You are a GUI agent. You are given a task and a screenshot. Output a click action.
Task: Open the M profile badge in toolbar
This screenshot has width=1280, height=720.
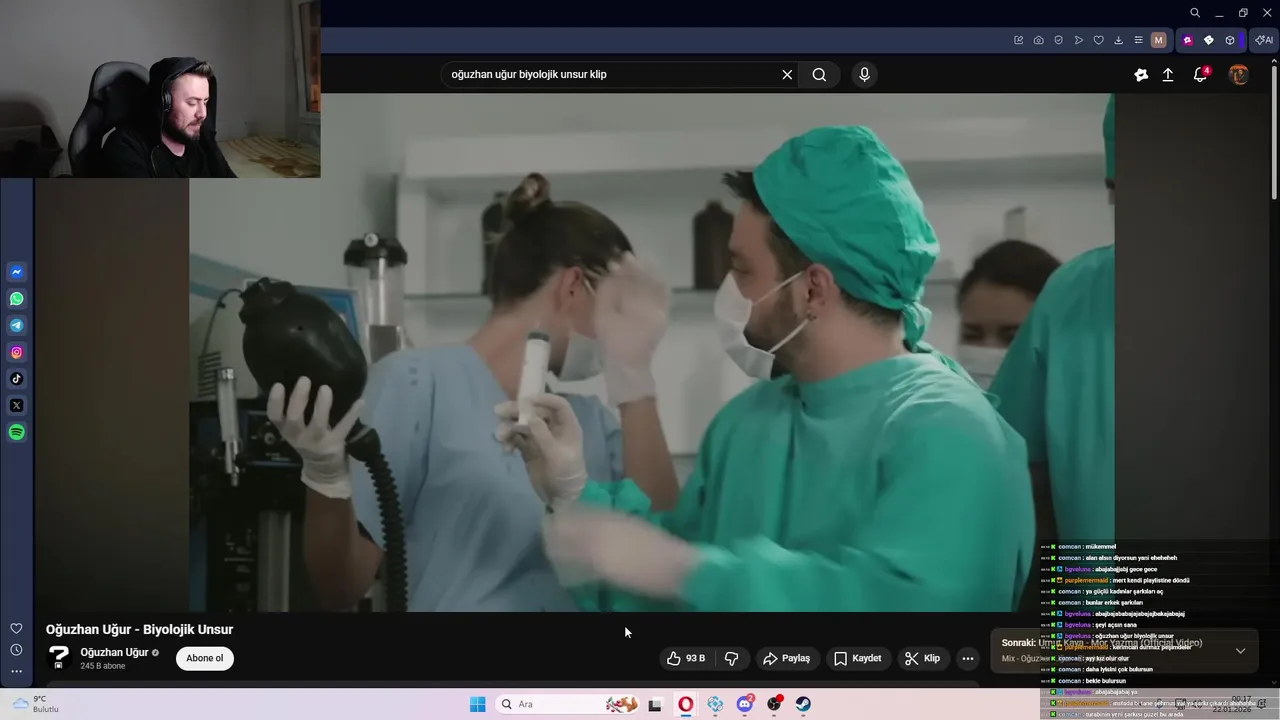(1159, 40)
